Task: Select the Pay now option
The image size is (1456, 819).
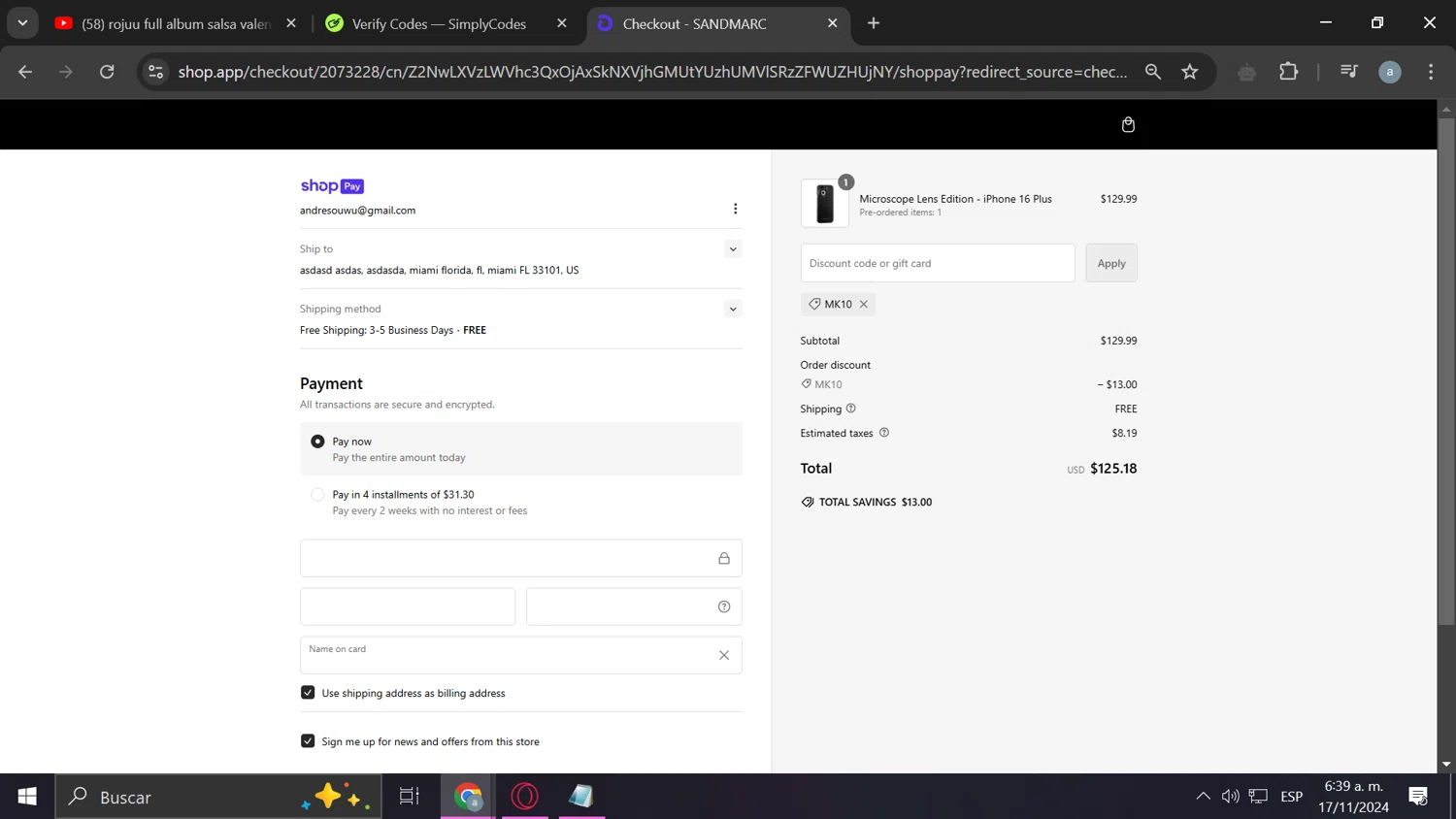Action: point(317,442)
